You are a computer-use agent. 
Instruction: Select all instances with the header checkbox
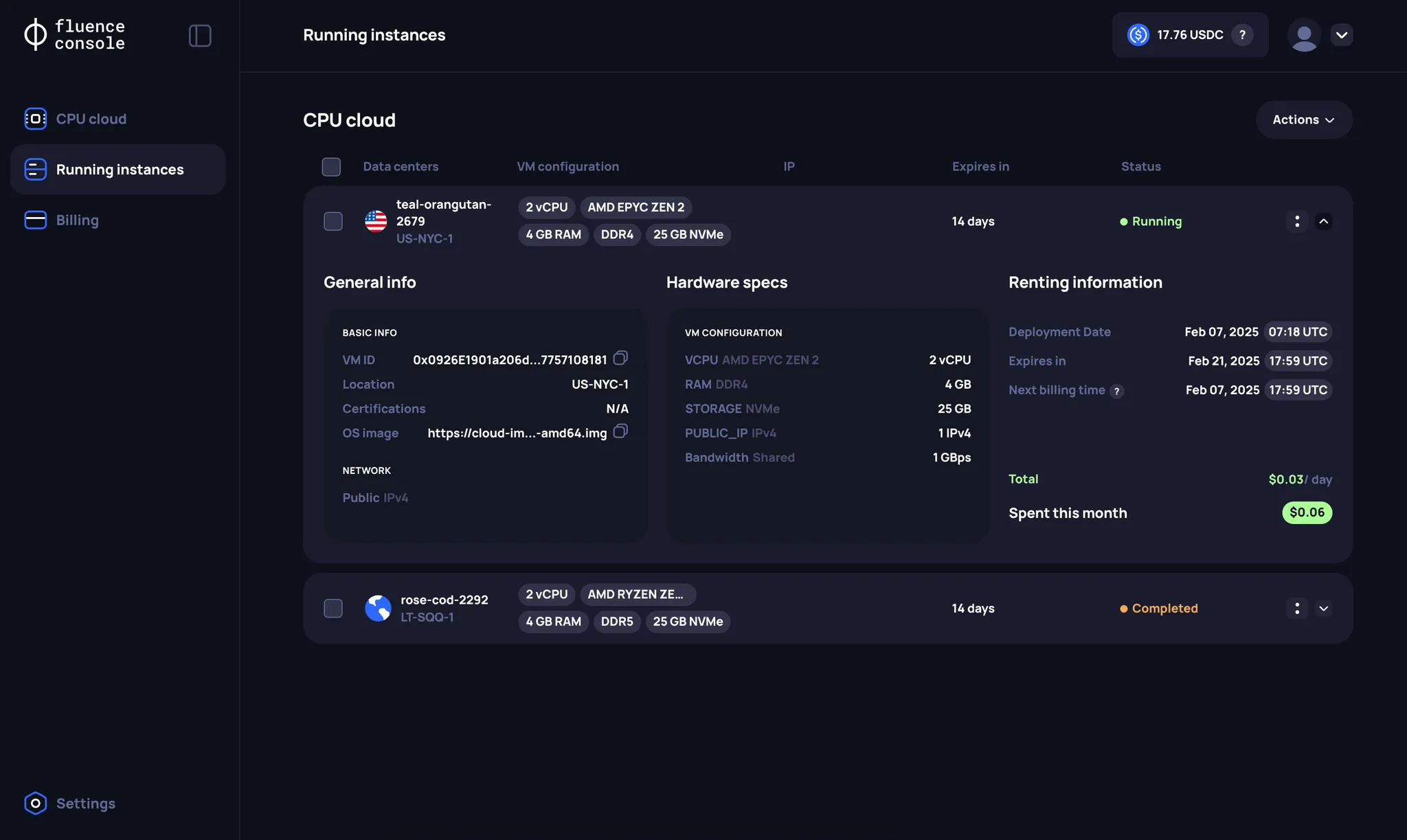(331, 166)
